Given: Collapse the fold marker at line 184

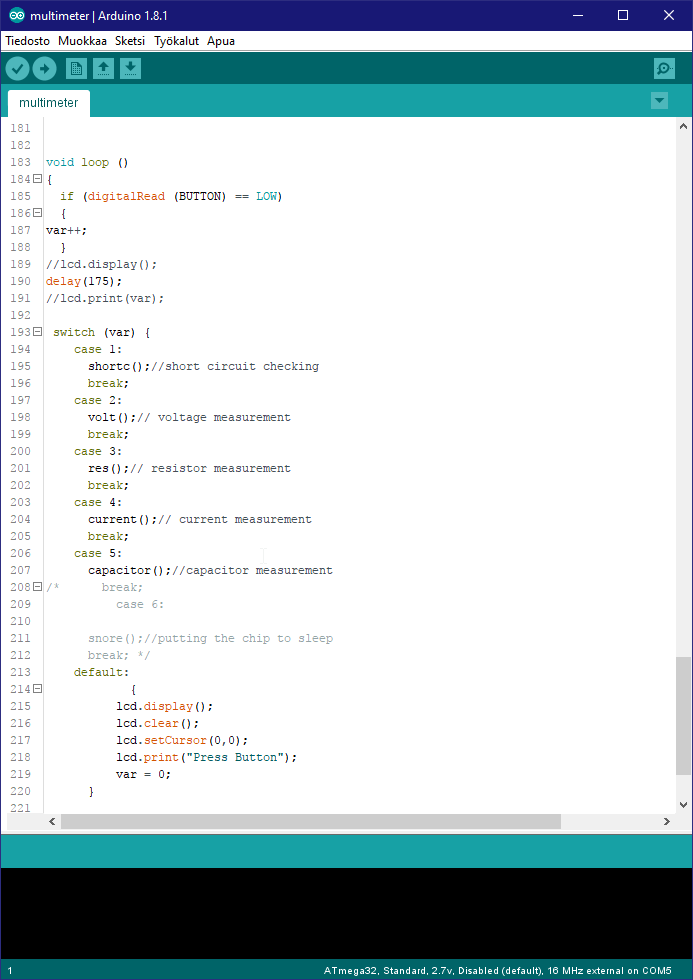Looking at the screenshot, I should (x=37, y=179).
